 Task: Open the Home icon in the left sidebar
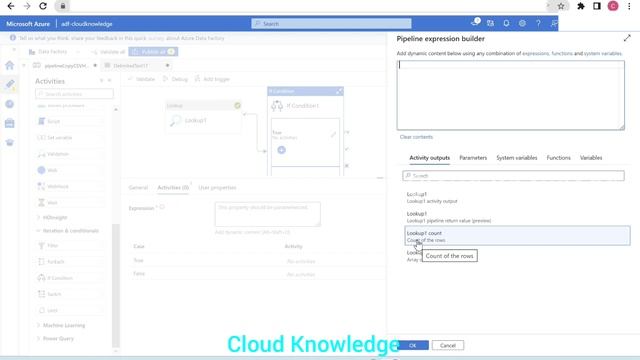10,65
